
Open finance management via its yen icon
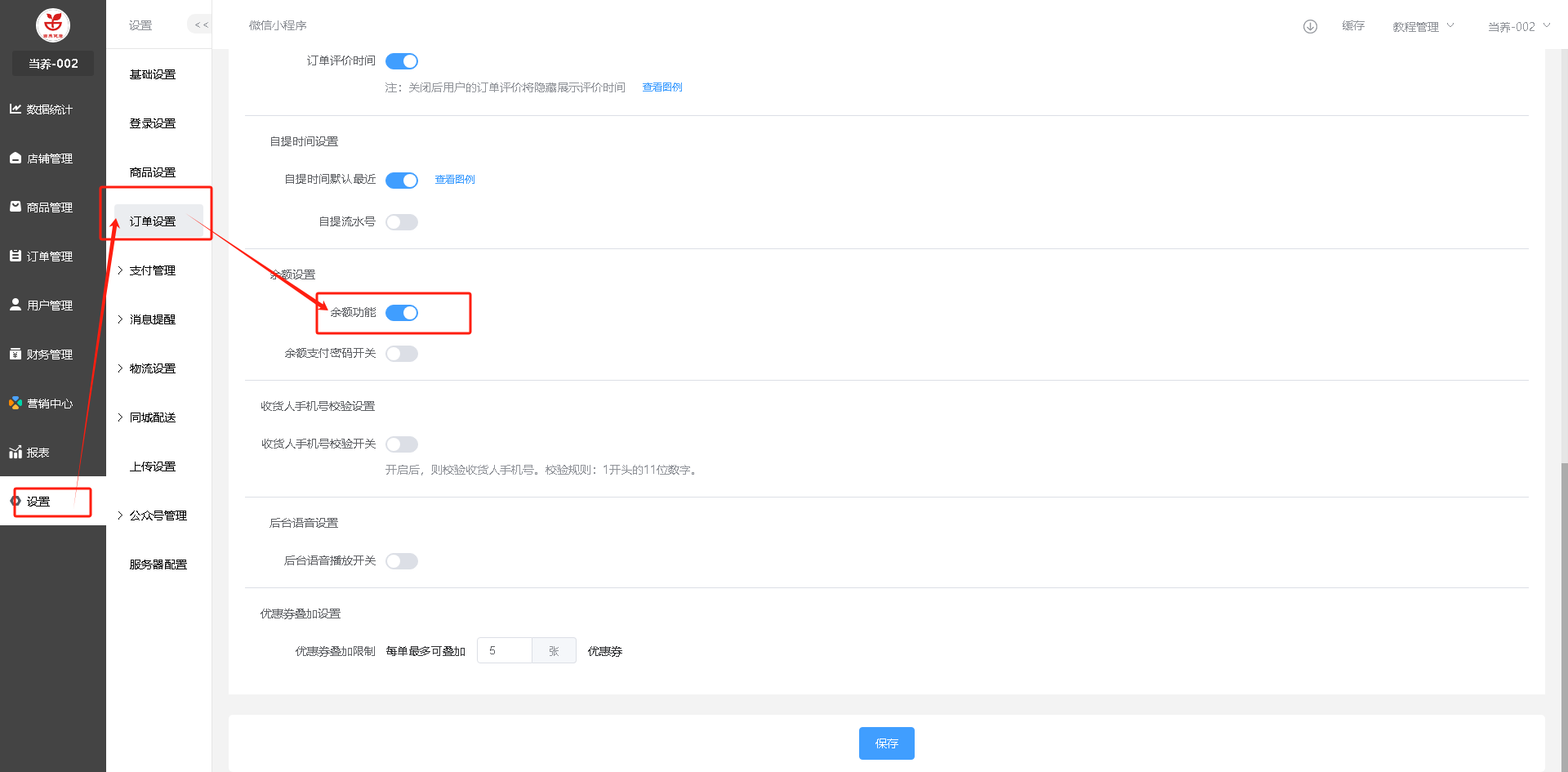click(x=16, y=354)
